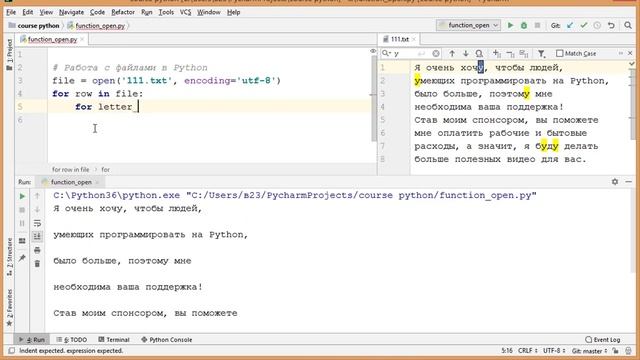Toggle tool window quick-access button
Image resolution: width=640 pixels, height=360 pixels.
point(11,351)
